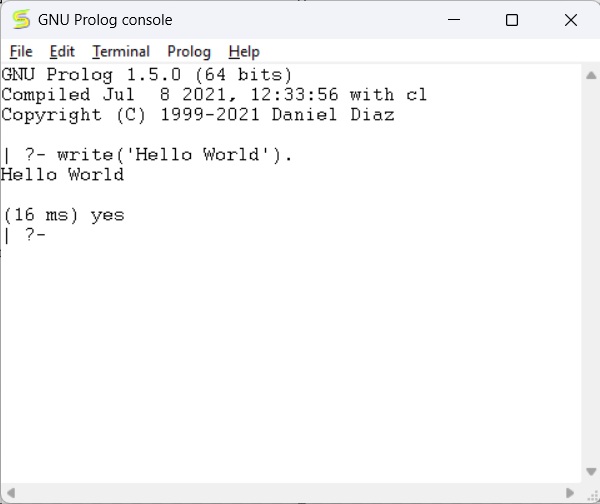This screenshot has height=504, width=600.
Task: Click the horizontal scrollbar right arrow
Action: click(x=571, y=493)
